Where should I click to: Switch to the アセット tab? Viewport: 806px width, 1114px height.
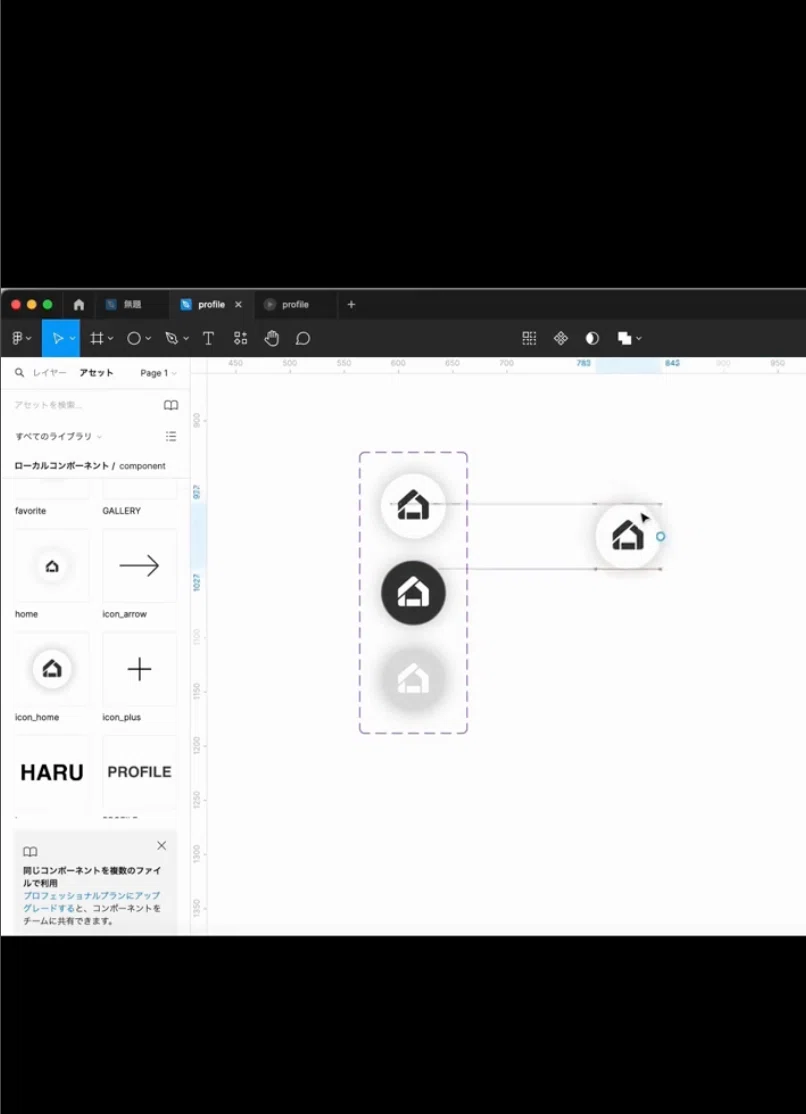pos(96,372)
